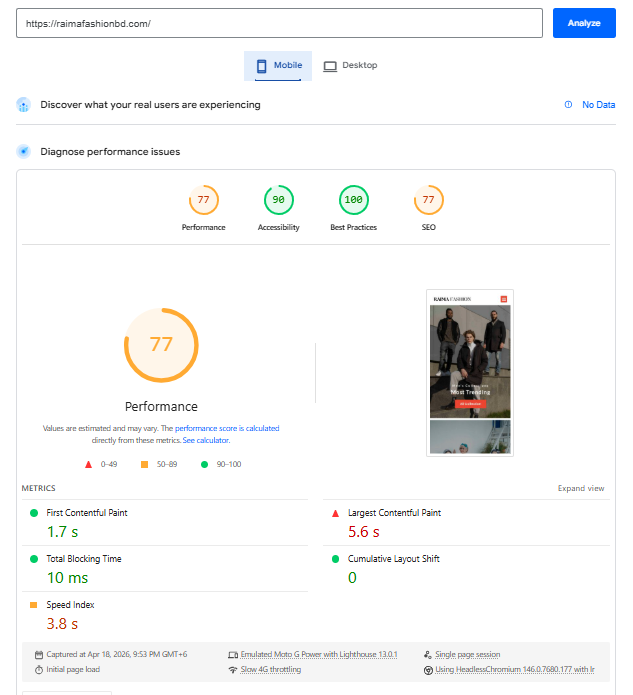633x695 pixels.
Task: Click the Diagnose performance issues icon
Action: tap(23, 152)
